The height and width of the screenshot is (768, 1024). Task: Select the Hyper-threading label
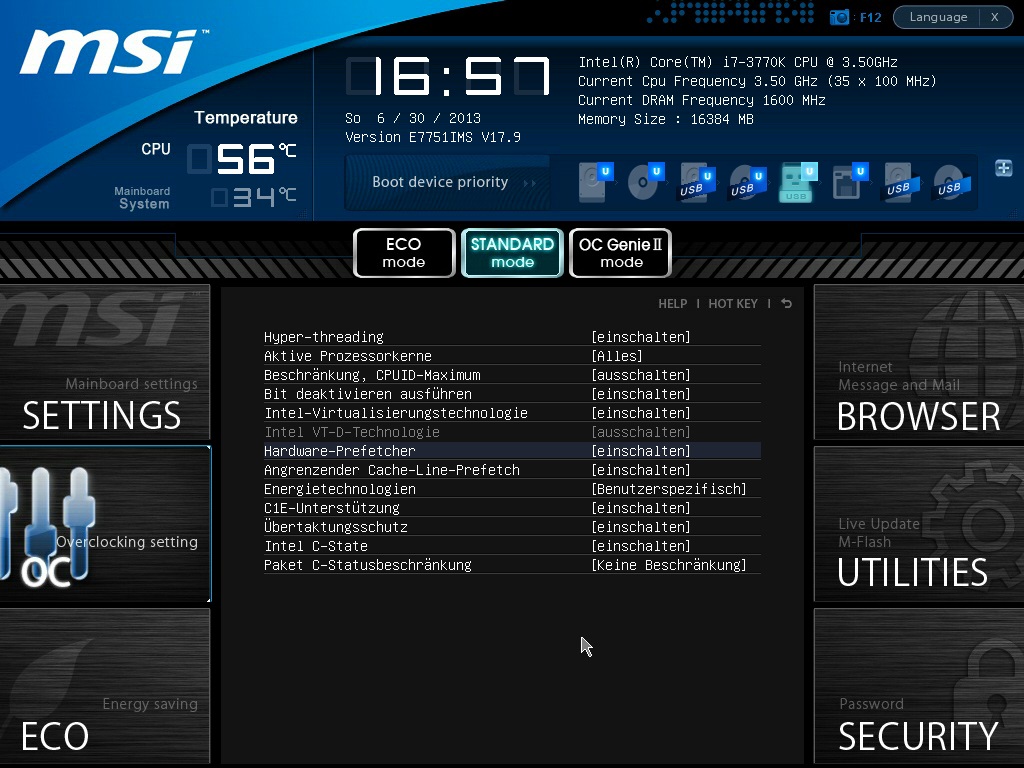(x=324, y=337)
